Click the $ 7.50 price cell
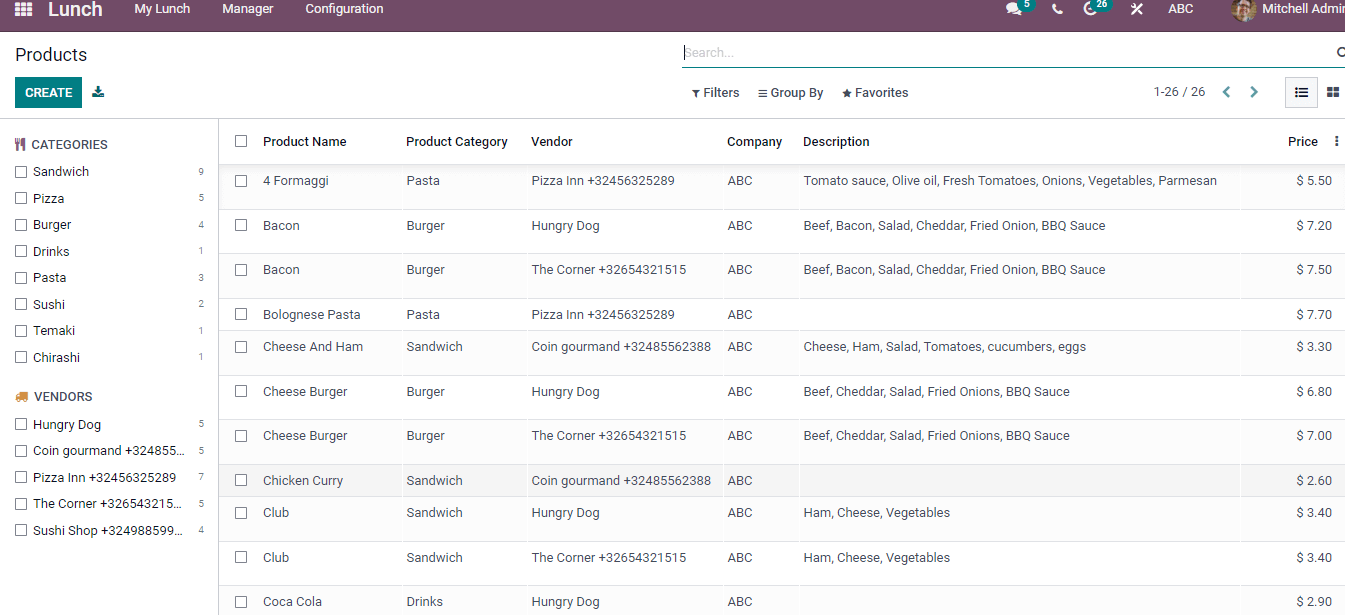Image resolution: width=1345 pixels, height=615 pixels. [1314, 270]
